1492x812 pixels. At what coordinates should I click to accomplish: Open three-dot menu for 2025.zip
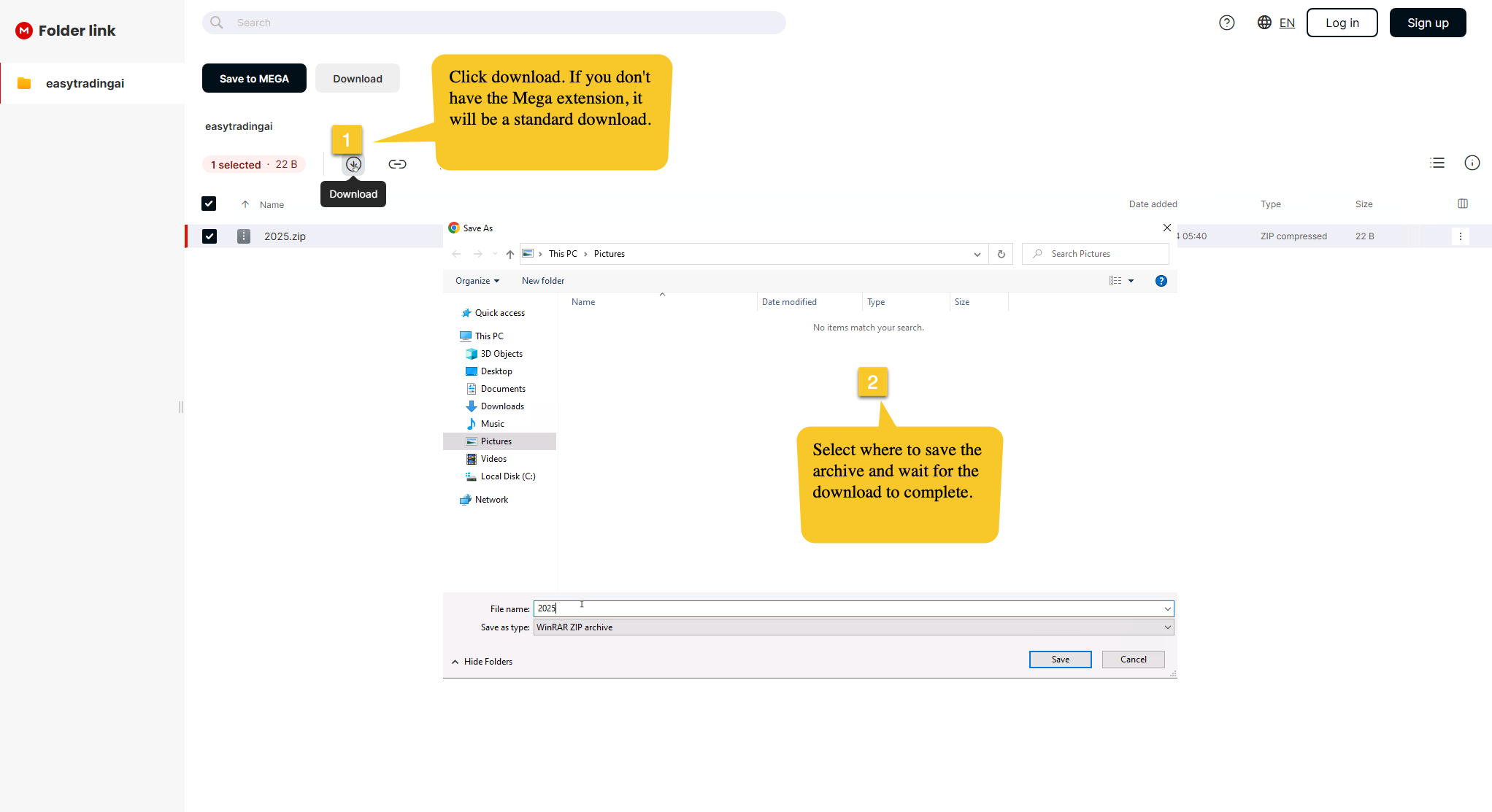pos(1460,236)
